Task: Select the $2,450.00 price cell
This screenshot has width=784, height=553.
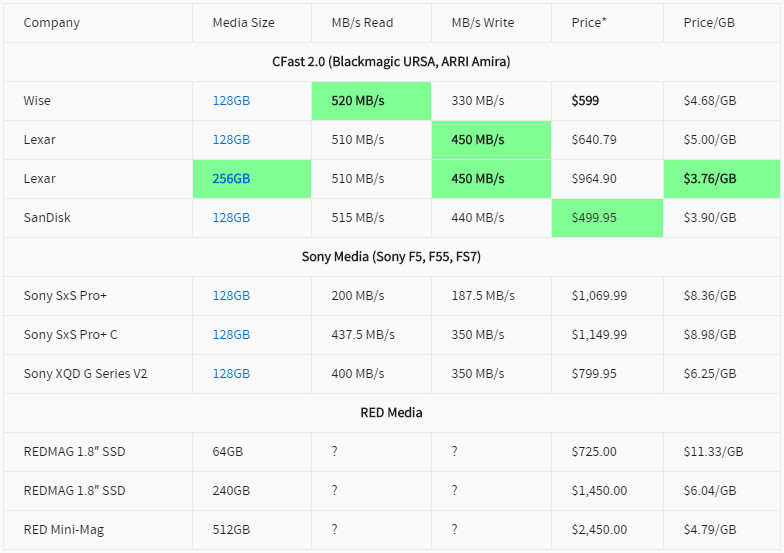Action: [599, 530]
